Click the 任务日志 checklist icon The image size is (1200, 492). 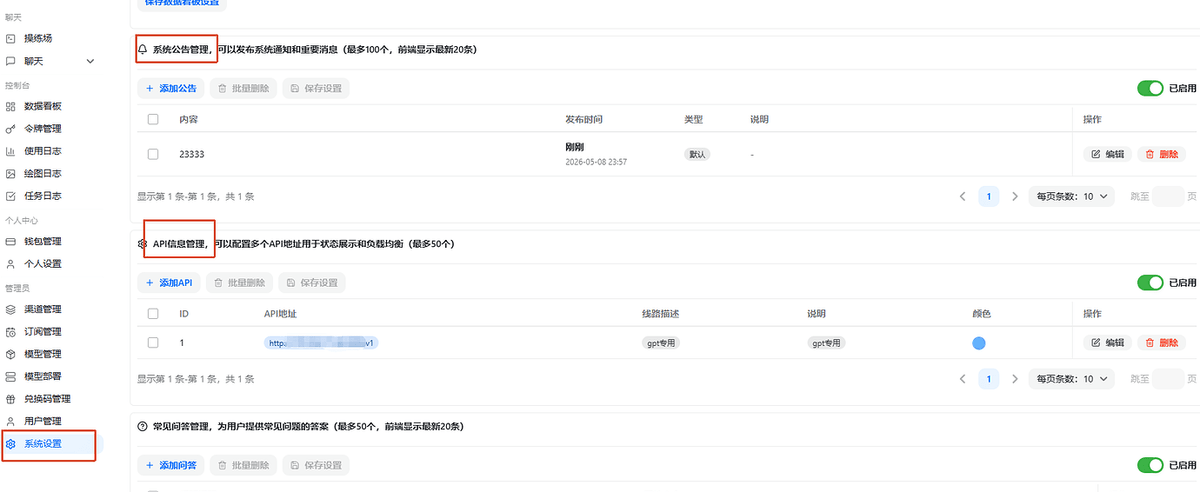coord(11,196)
